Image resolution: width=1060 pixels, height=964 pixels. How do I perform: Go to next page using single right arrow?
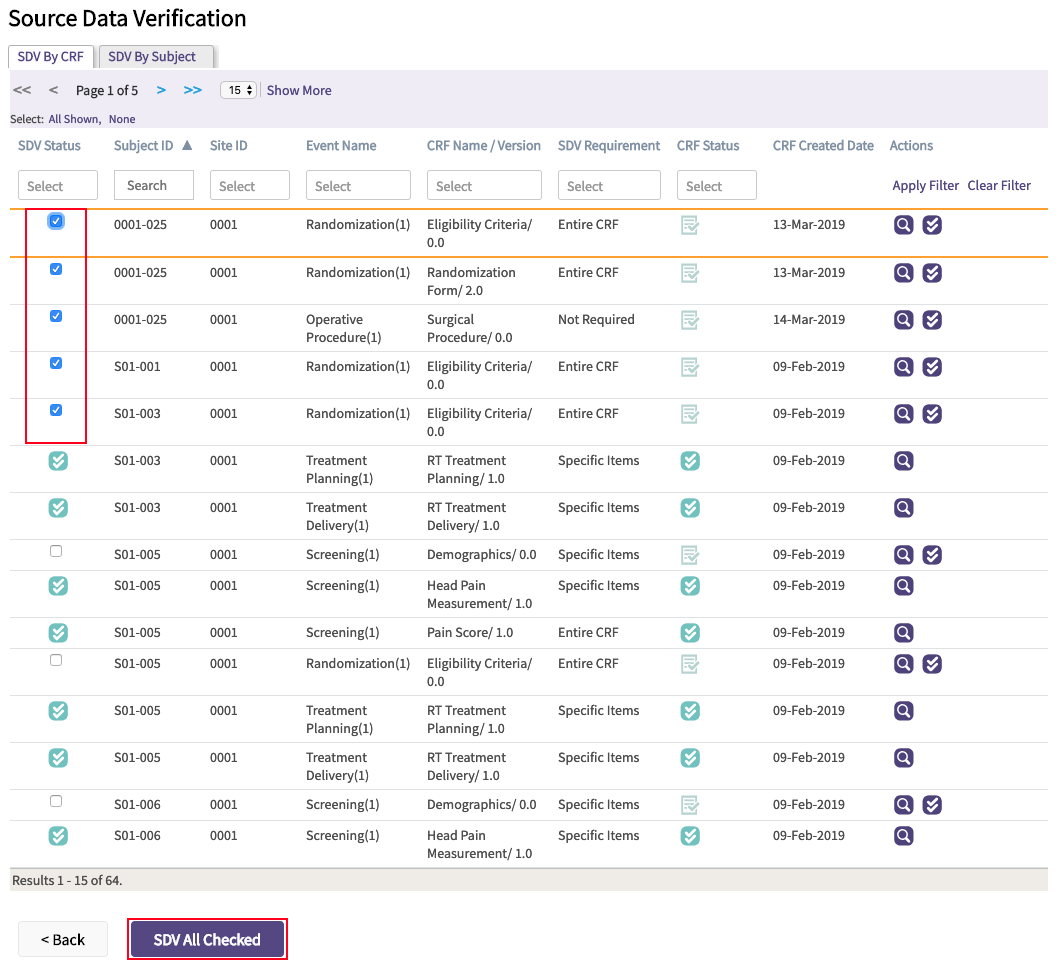coord(161,90)
